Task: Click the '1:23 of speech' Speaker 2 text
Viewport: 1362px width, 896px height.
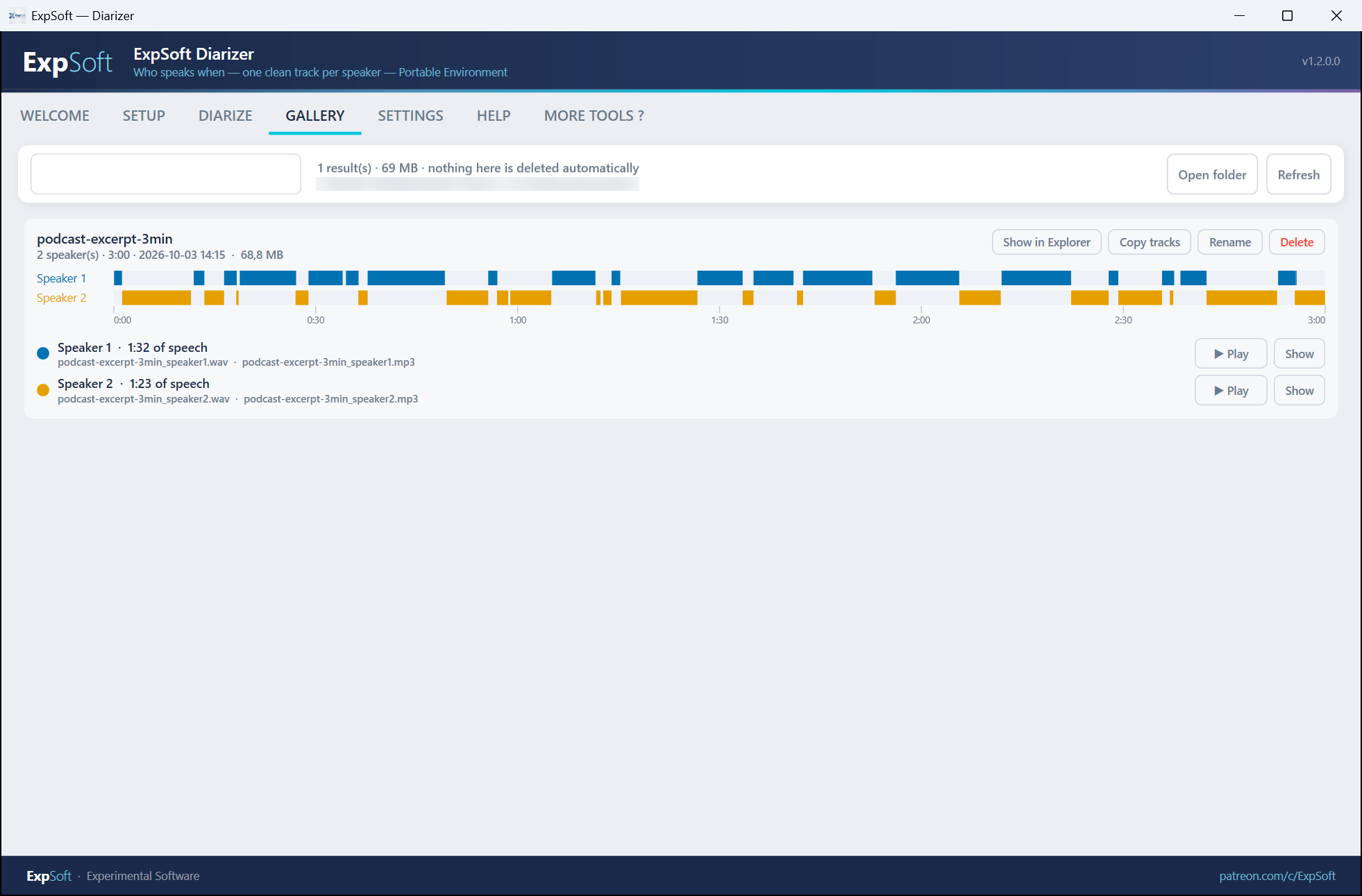Action: point(169,384)
